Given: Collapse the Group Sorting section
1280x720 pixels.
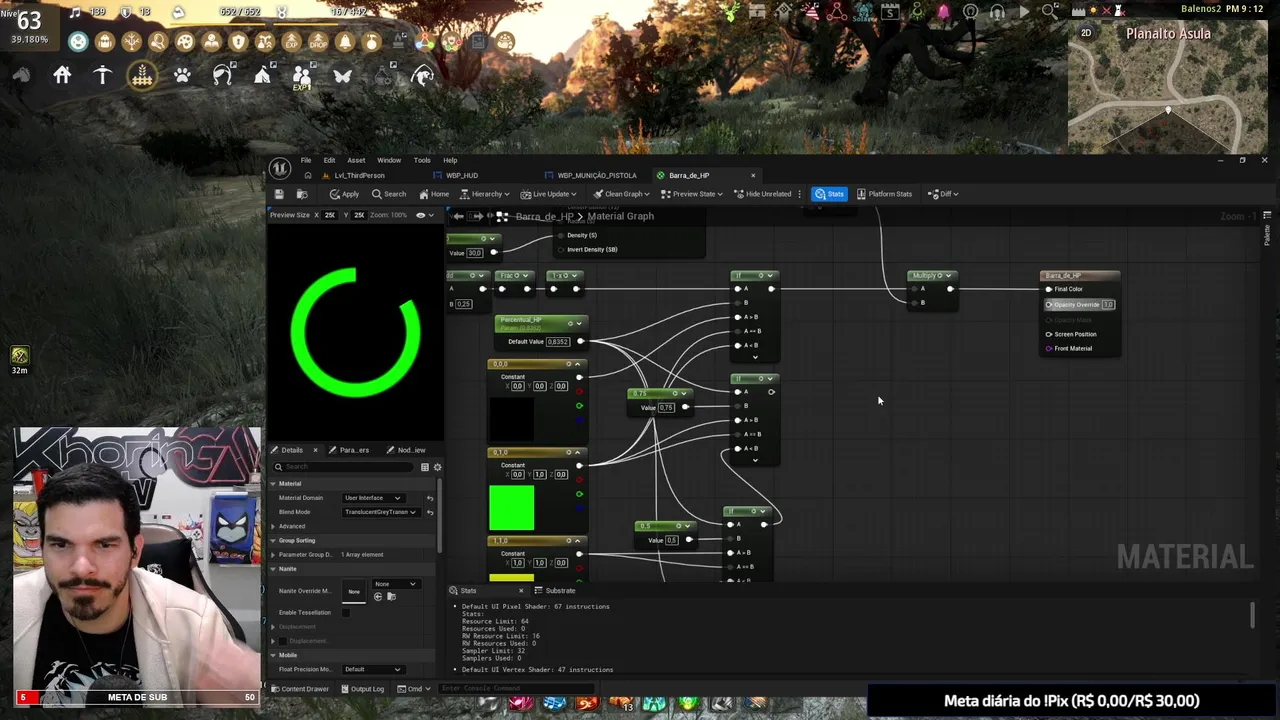Looking at the screenshot, I should (x=273, y=541).
